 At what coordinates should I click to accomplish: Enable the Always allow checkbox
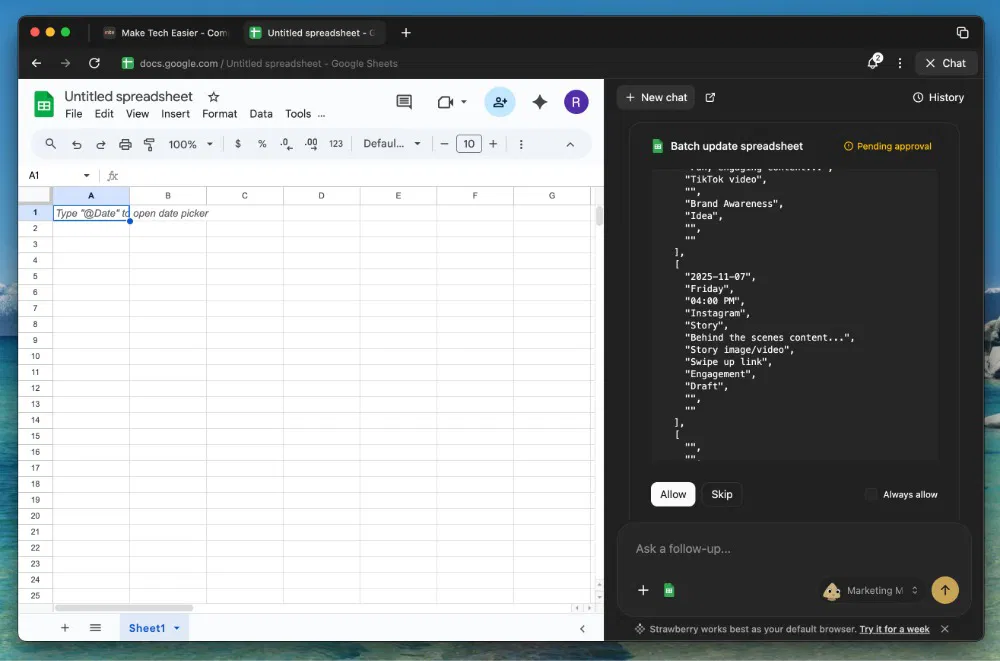(x=871, y=494)
